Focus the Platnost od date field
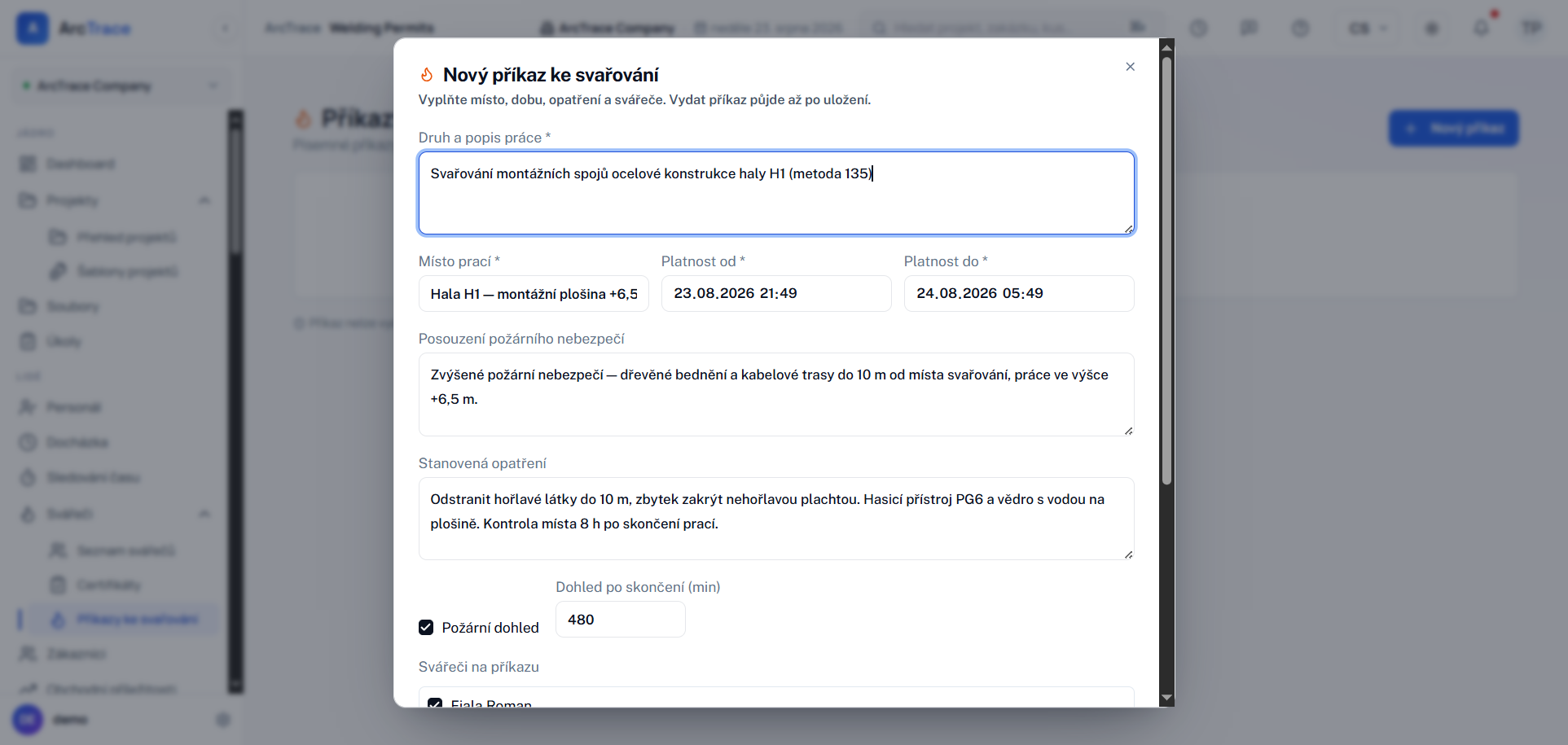 coord(776,293)
